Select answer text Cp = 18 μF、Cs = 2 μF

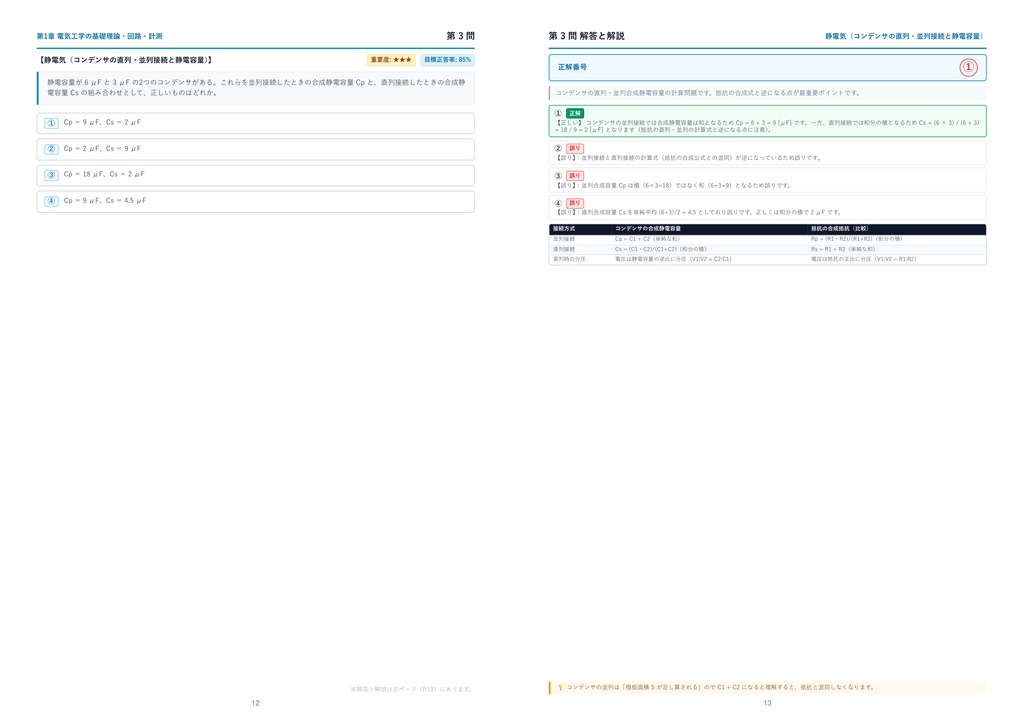(x=104, y=174)
